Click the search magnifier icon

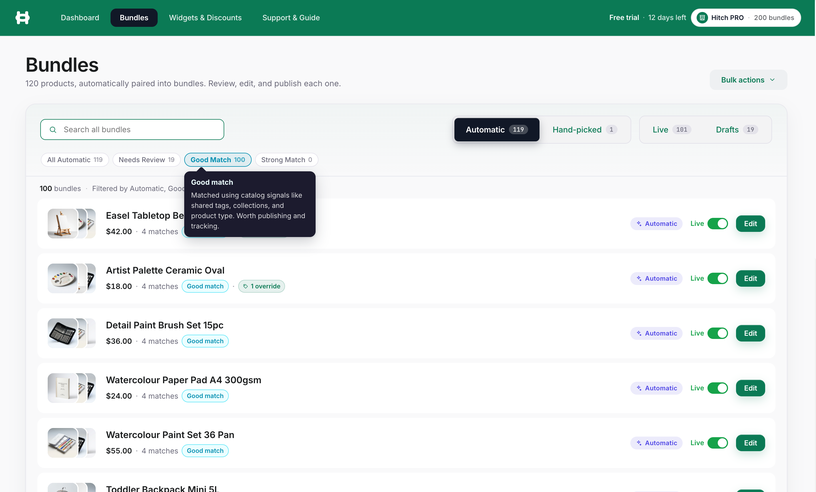[53, 130]
